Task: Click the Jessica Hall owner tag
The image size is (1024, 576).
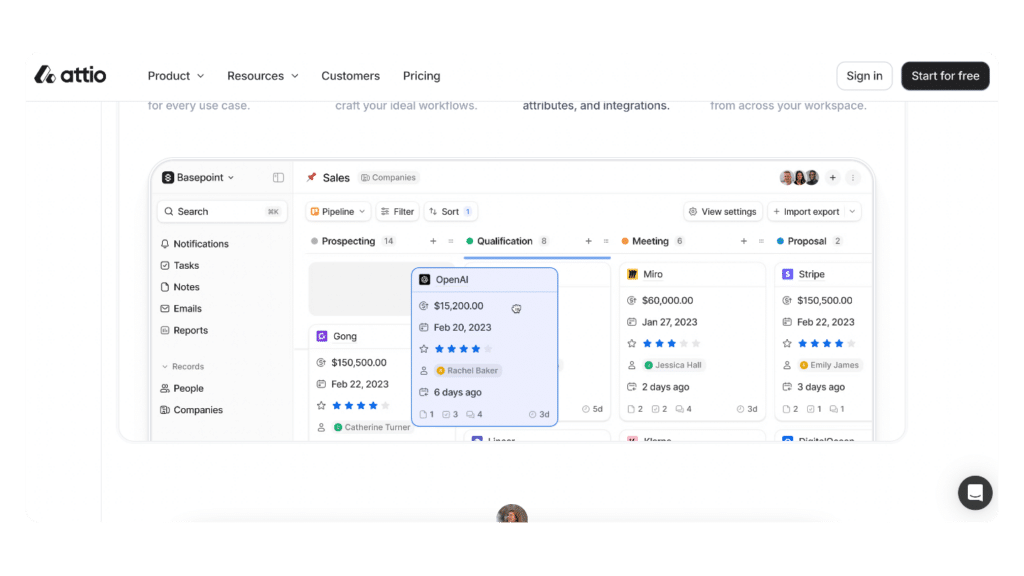Action: pos(673,365)
